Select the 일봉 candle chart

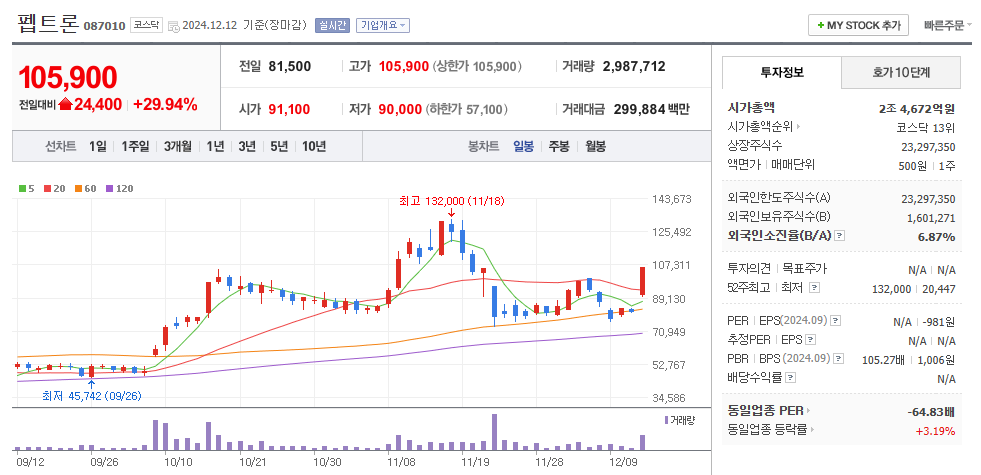[x=524, y=146]
